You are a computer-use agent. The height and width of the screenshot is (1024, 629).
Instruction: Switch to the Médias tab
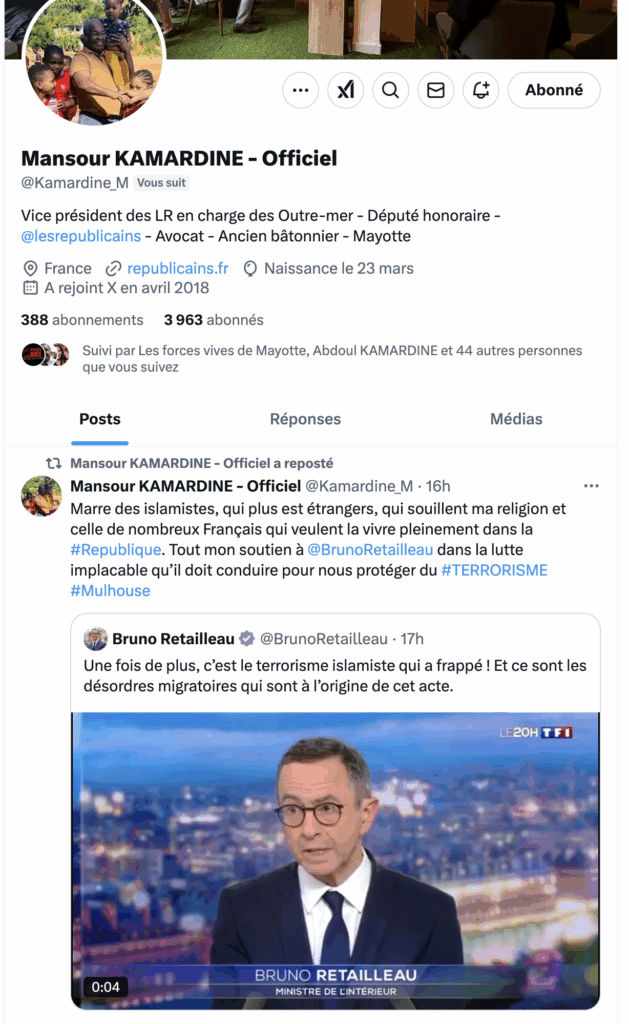(516, 419)
